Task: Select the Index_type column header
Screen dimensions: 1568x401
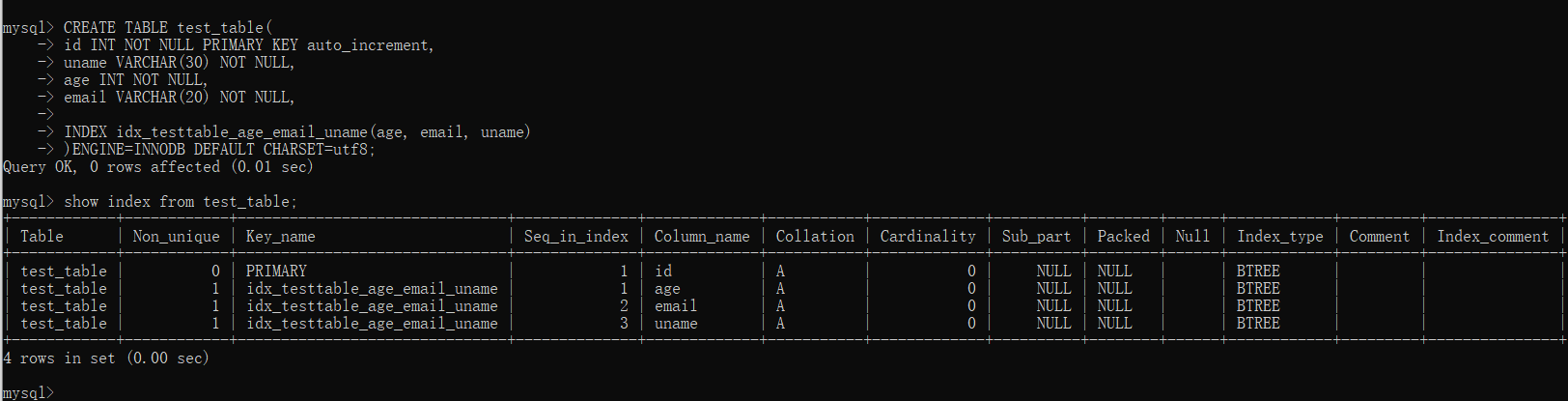Action: click(x=1280, y=237)
